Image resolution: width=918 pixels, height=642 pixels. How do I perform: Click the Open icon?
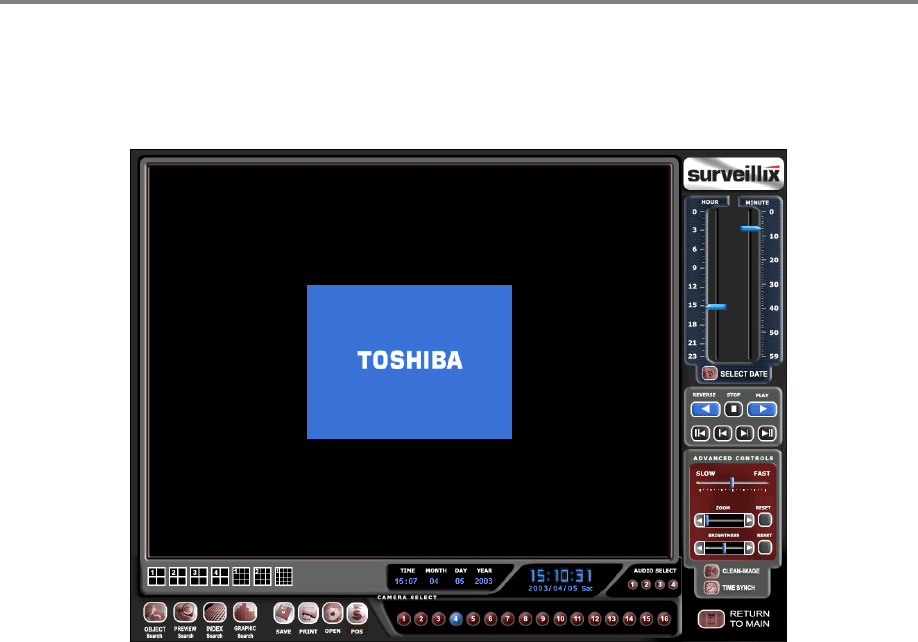(333, 614)
